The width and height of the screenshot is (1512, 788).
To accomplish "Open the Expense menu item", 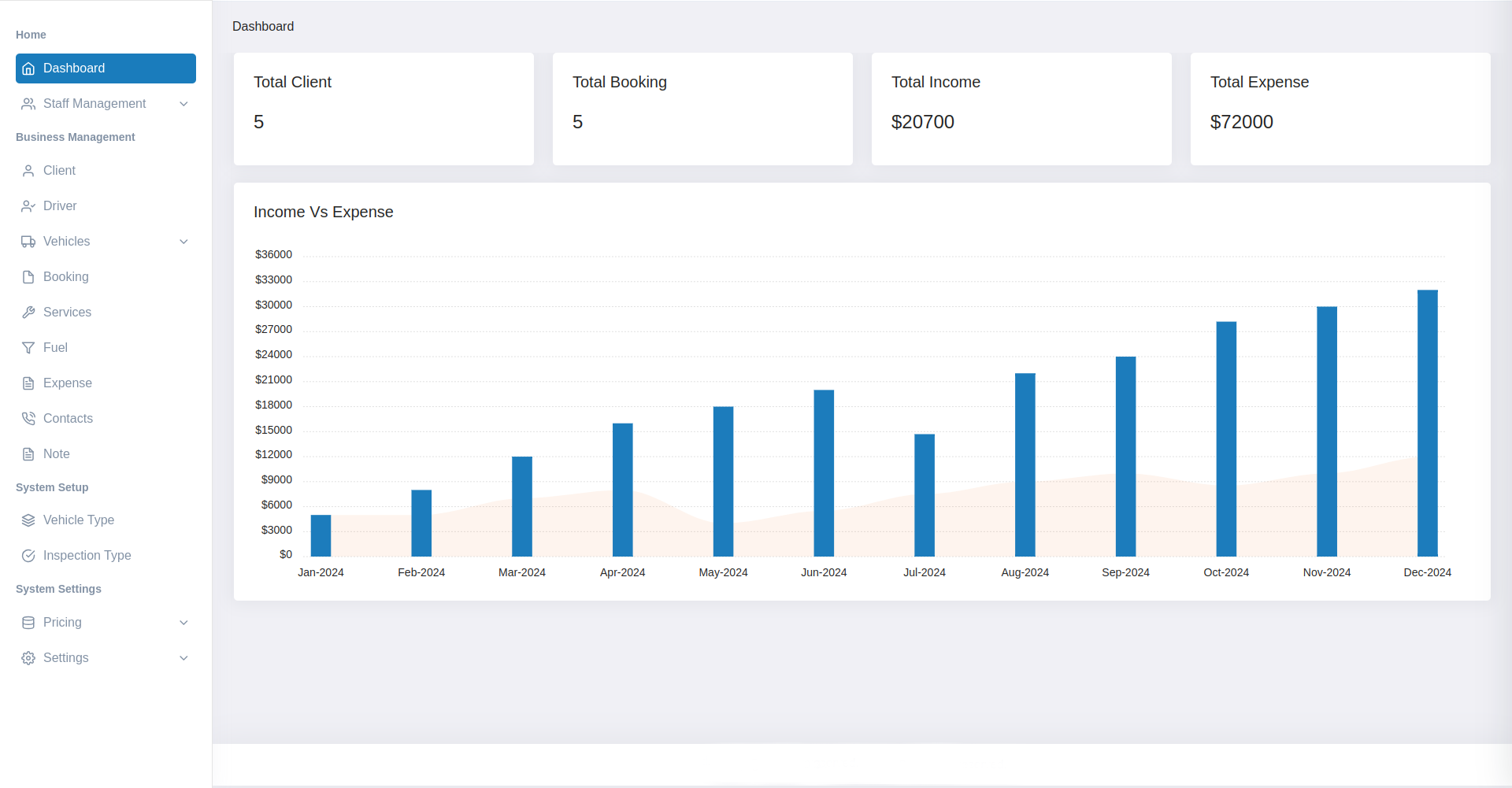I will tap(68, 383).
